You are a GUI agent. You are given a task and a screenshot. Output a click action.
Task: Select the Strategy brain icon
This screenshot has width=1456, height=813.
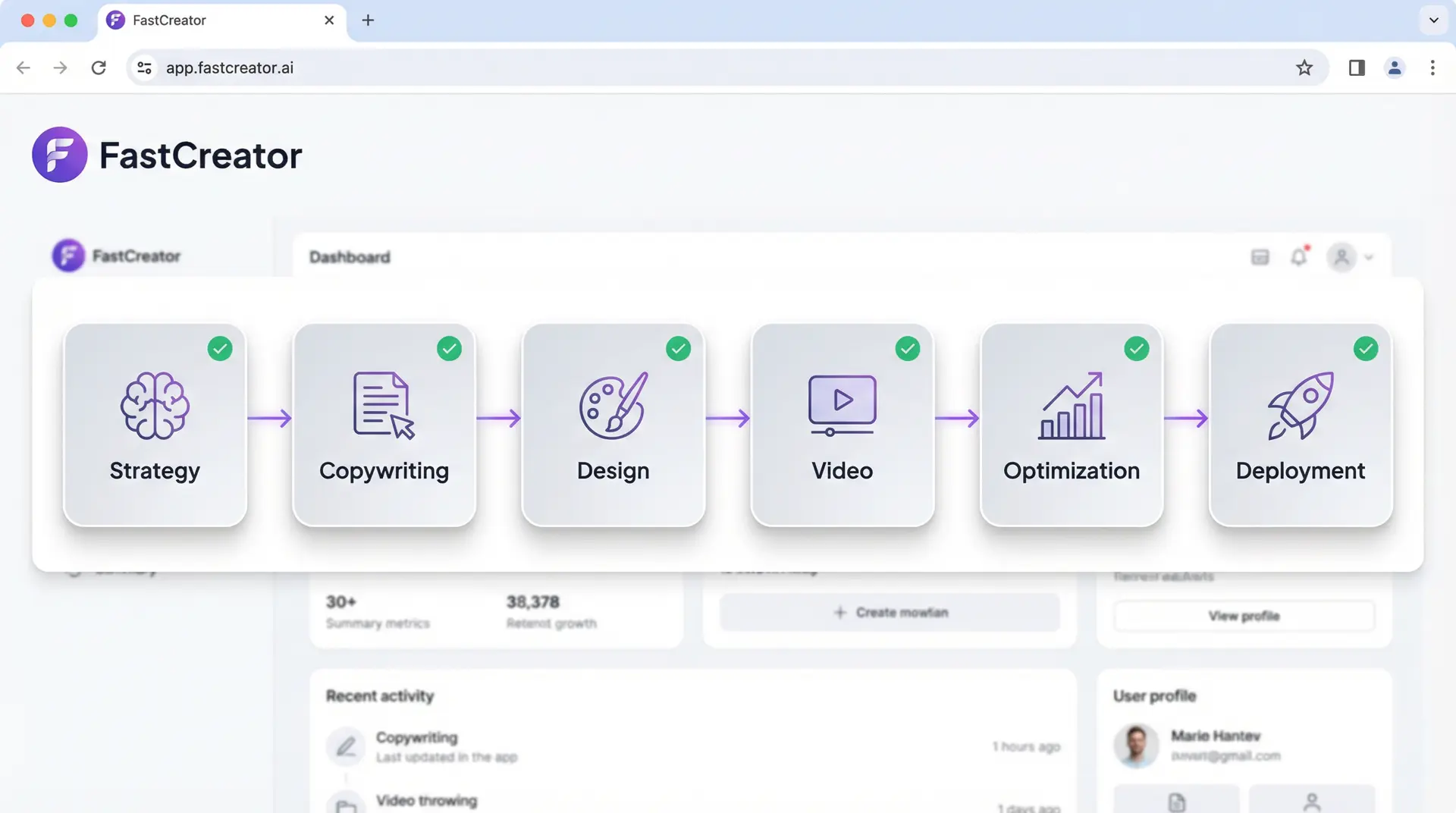pyautogui.click(x=155, y=405)
